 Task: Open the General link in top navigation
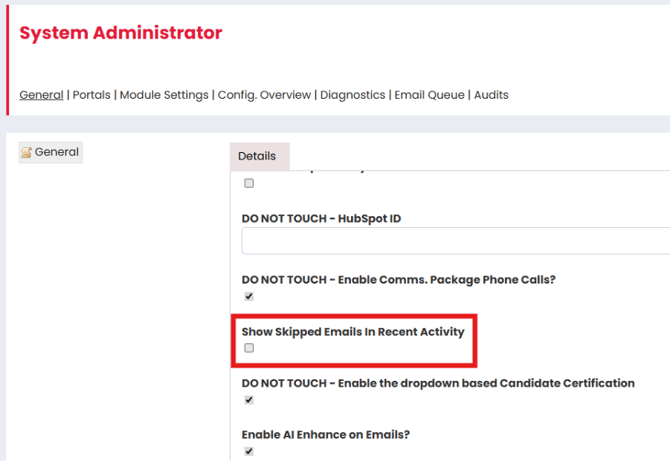(41, 95)
